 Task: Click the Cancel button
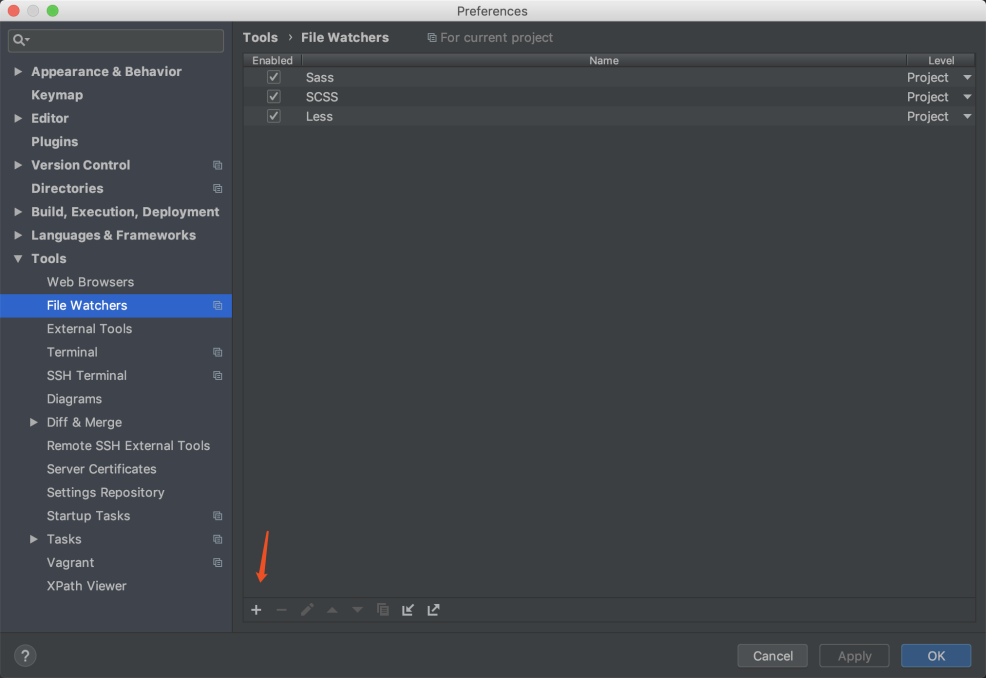coord(772,656)
